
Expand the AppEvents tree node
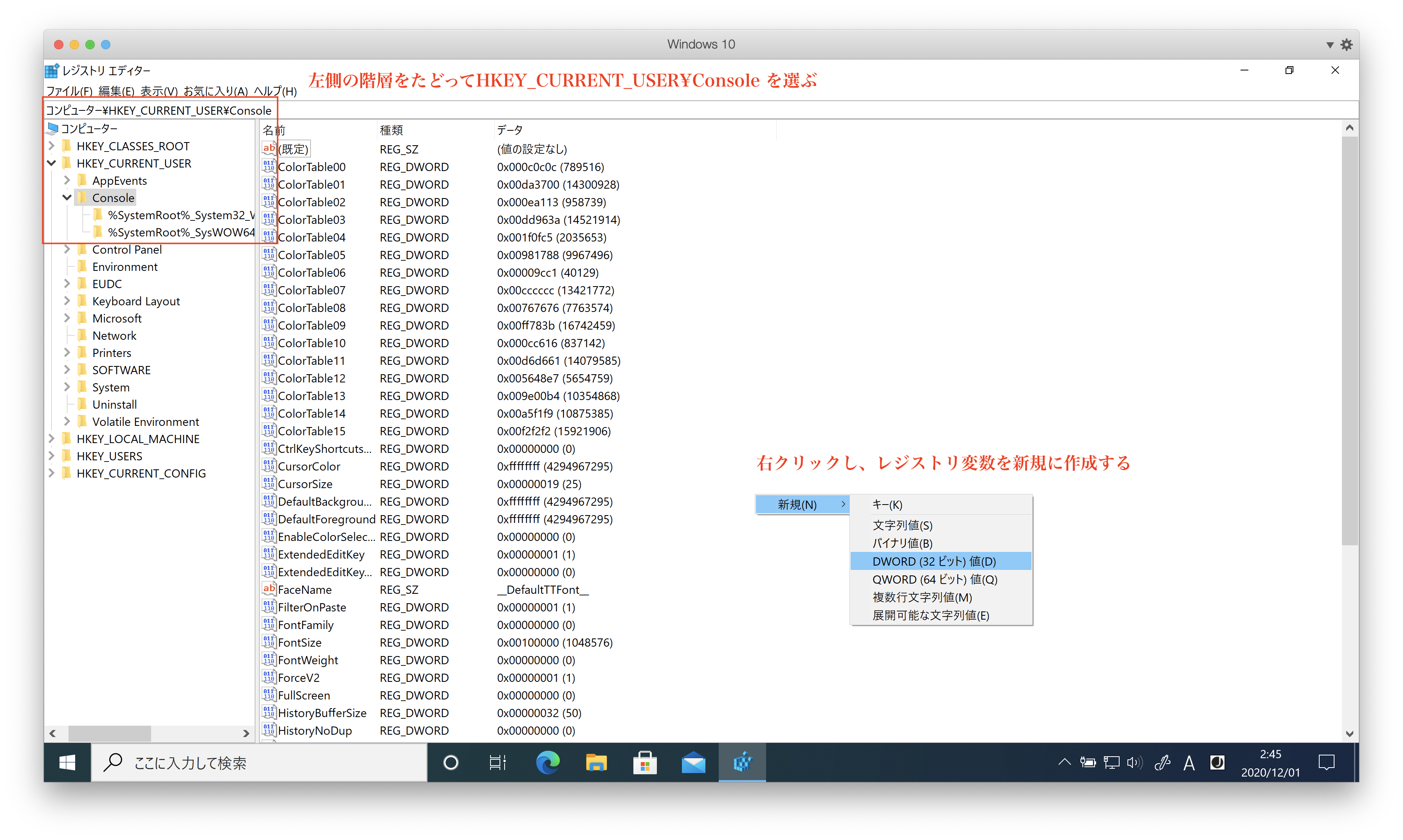[x=67, y=180]
